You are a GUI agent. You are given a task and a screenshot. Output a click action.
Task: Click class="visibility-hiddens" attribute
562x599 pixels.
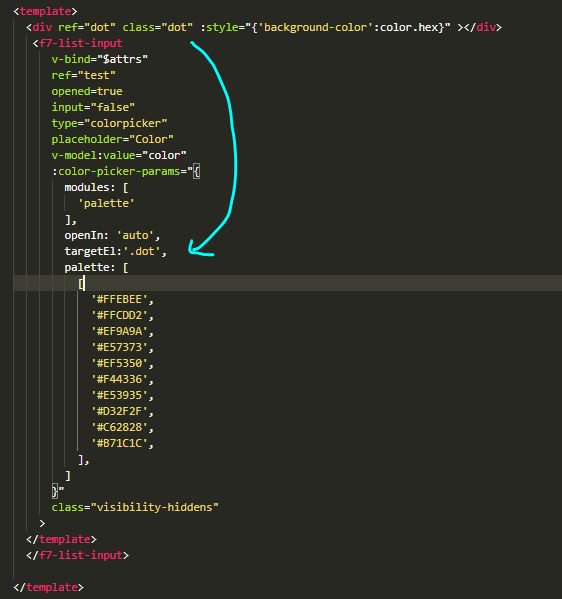click(135, 507)
